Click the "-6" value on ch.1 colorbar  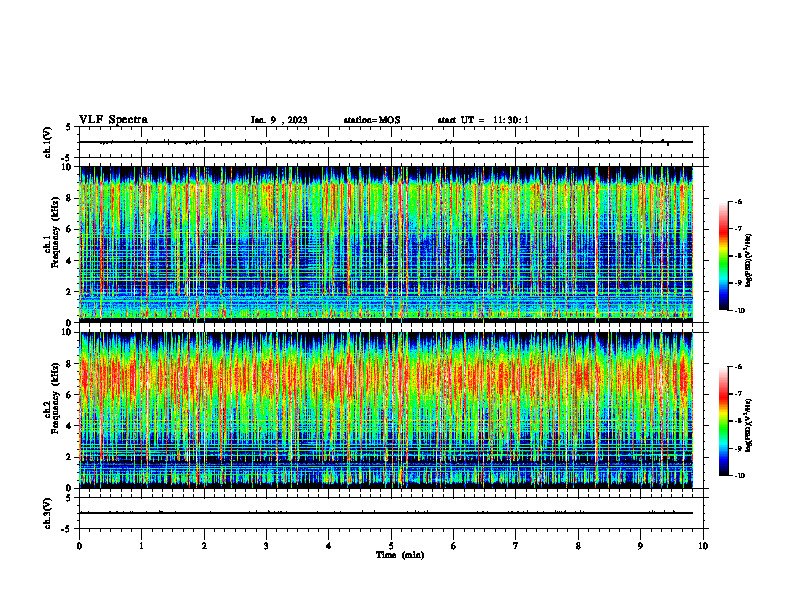coord(739,202)
